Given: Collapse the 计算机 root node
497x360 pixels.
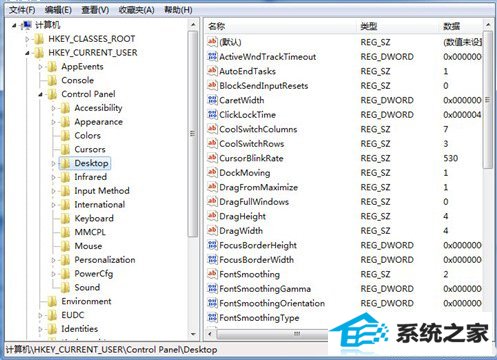Looking at the screenshot, I should pyautogui.click(x=14, y=25).
